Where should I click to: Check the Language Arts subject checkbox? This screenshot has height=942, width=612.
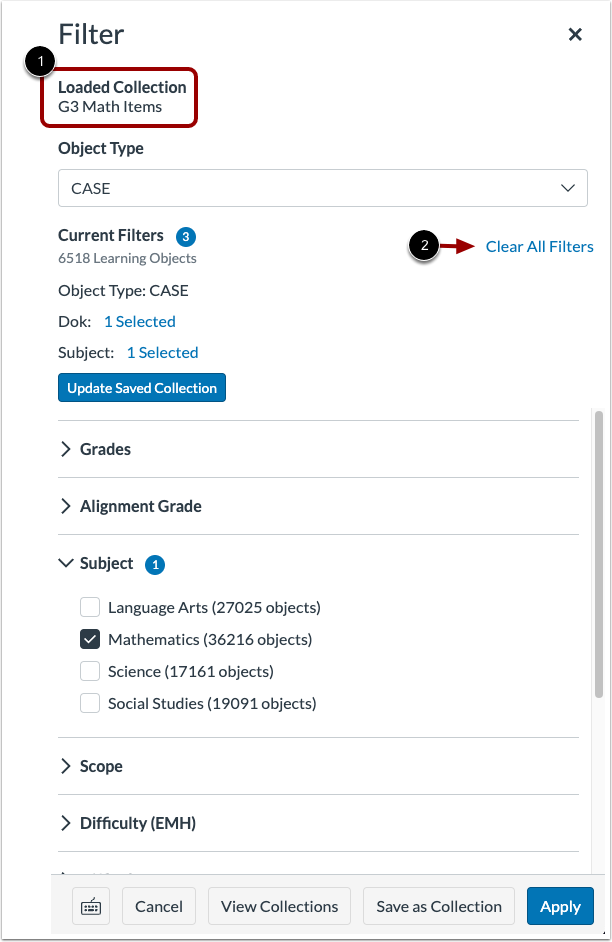90,607
